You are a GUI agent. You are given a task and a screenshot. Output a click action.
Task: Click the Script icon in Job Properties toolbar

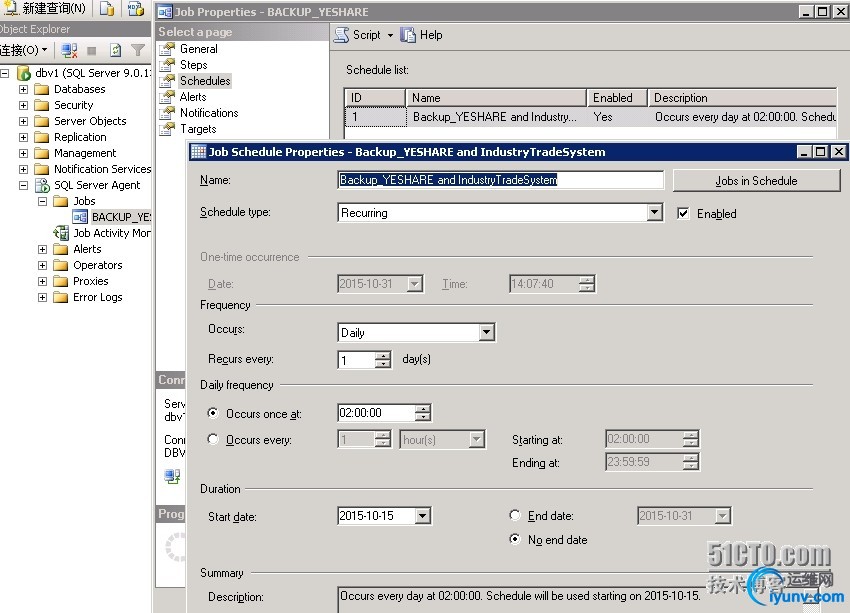click(x=342, y=35)
